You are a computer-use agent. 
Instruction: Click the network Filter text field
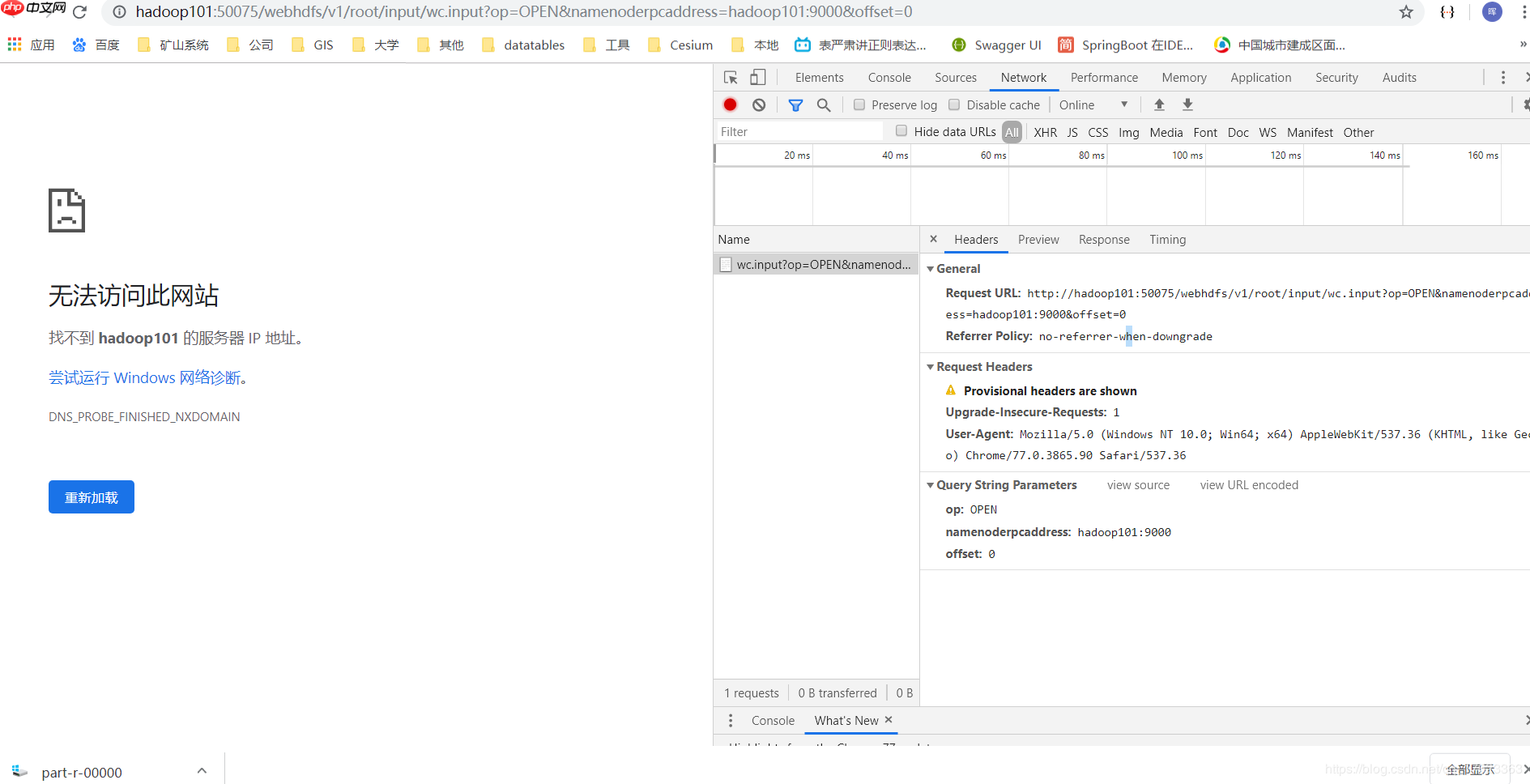[x=799, y=132]
